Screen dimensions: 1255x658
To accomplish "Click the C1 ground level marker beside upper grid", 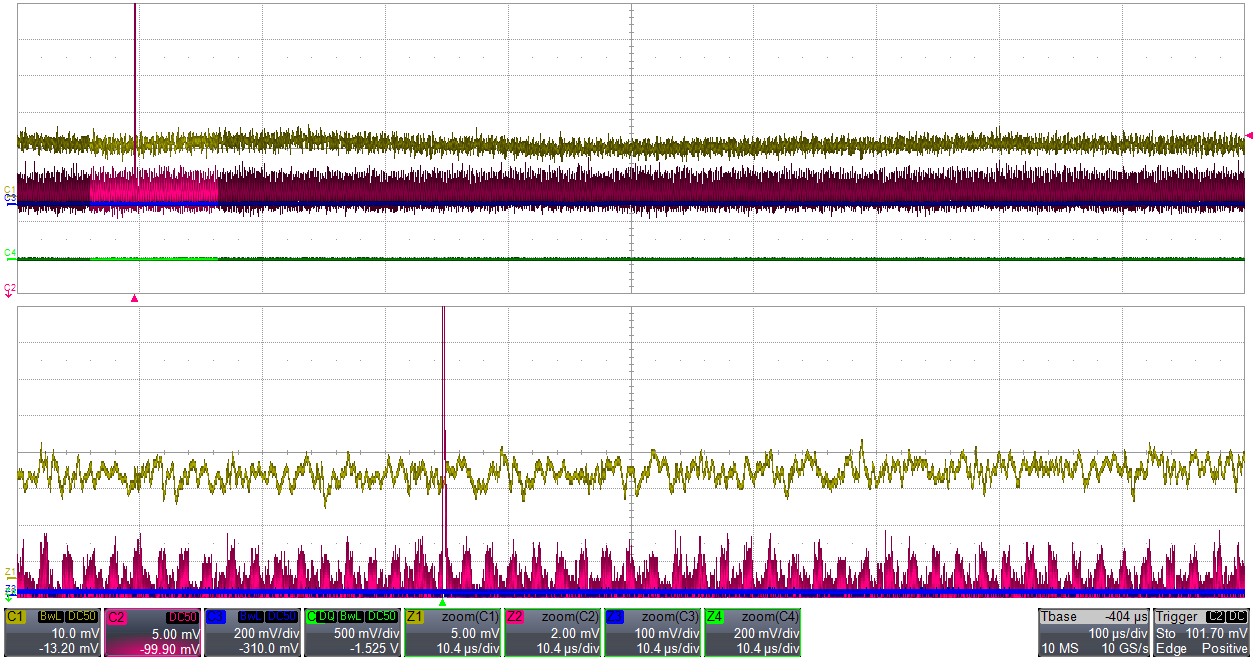I will (9, 189).
